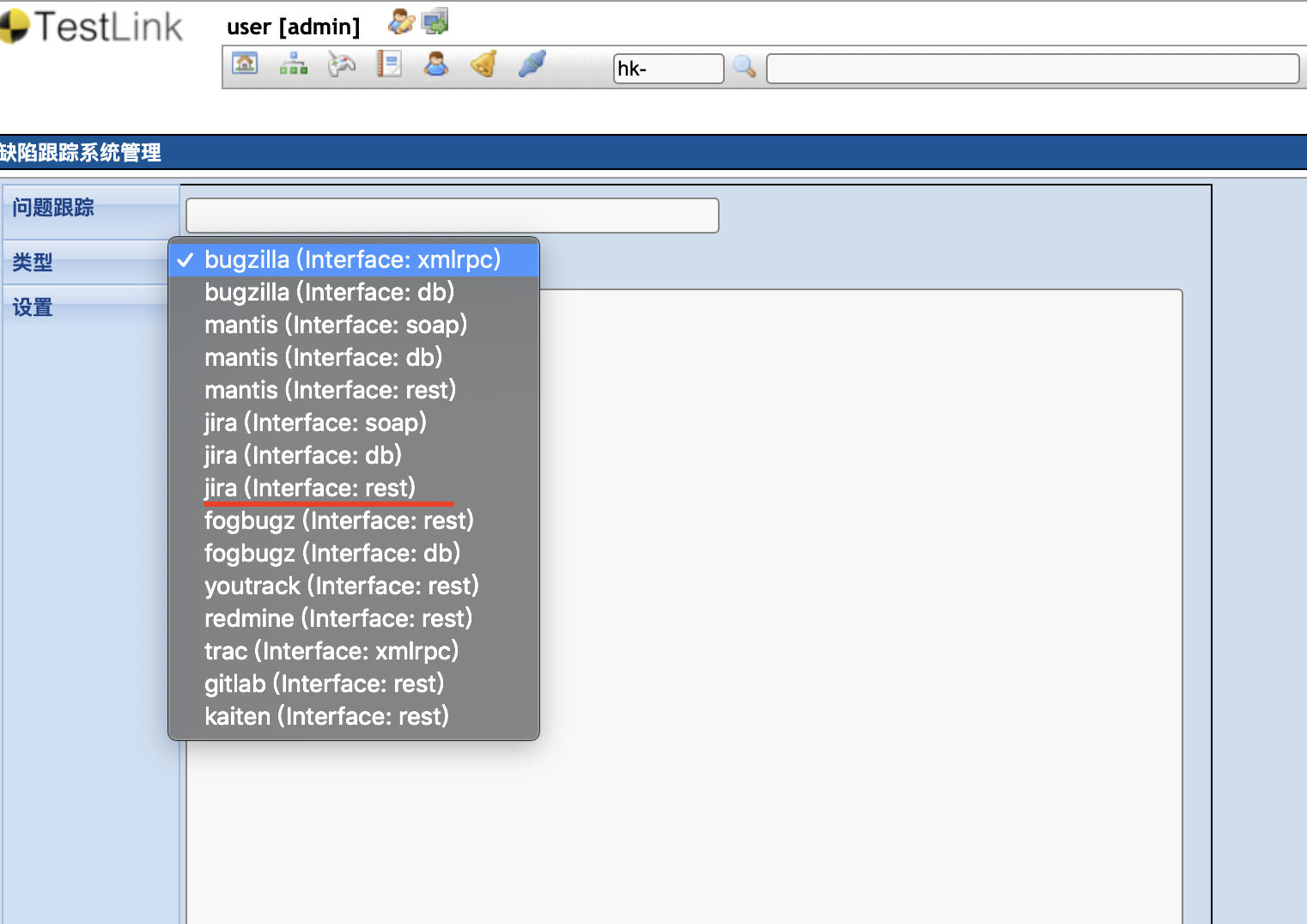Screen dimensions: 1307x924
Task: Click the events bell icon
Action: 483,64
